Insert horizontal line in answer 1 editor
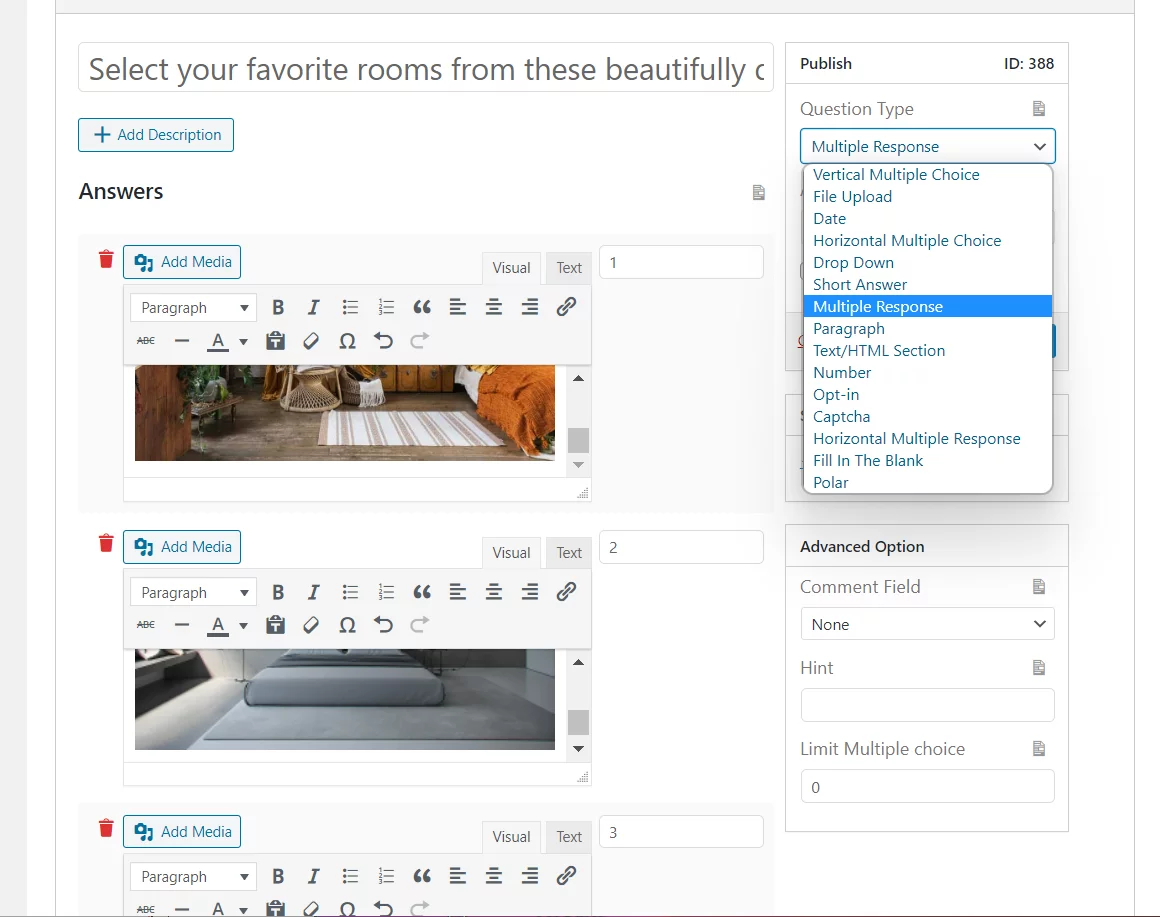 [x=182, y=341]
